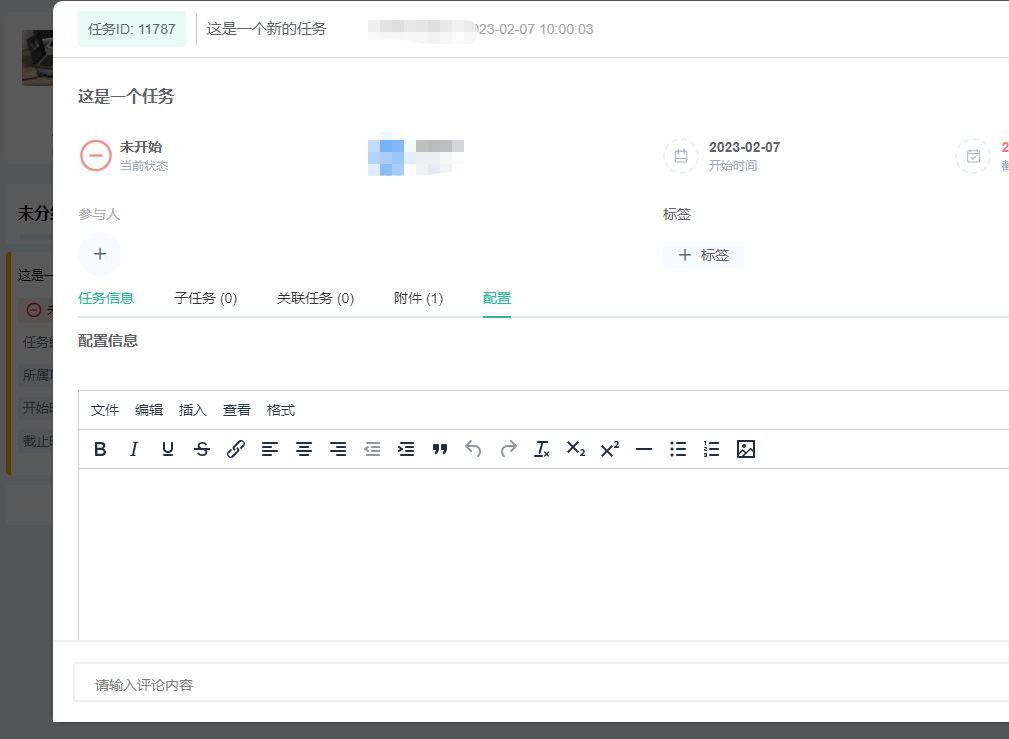Apply italic formatting in editor
The image size is (1009, 739).
pos(134,450)
